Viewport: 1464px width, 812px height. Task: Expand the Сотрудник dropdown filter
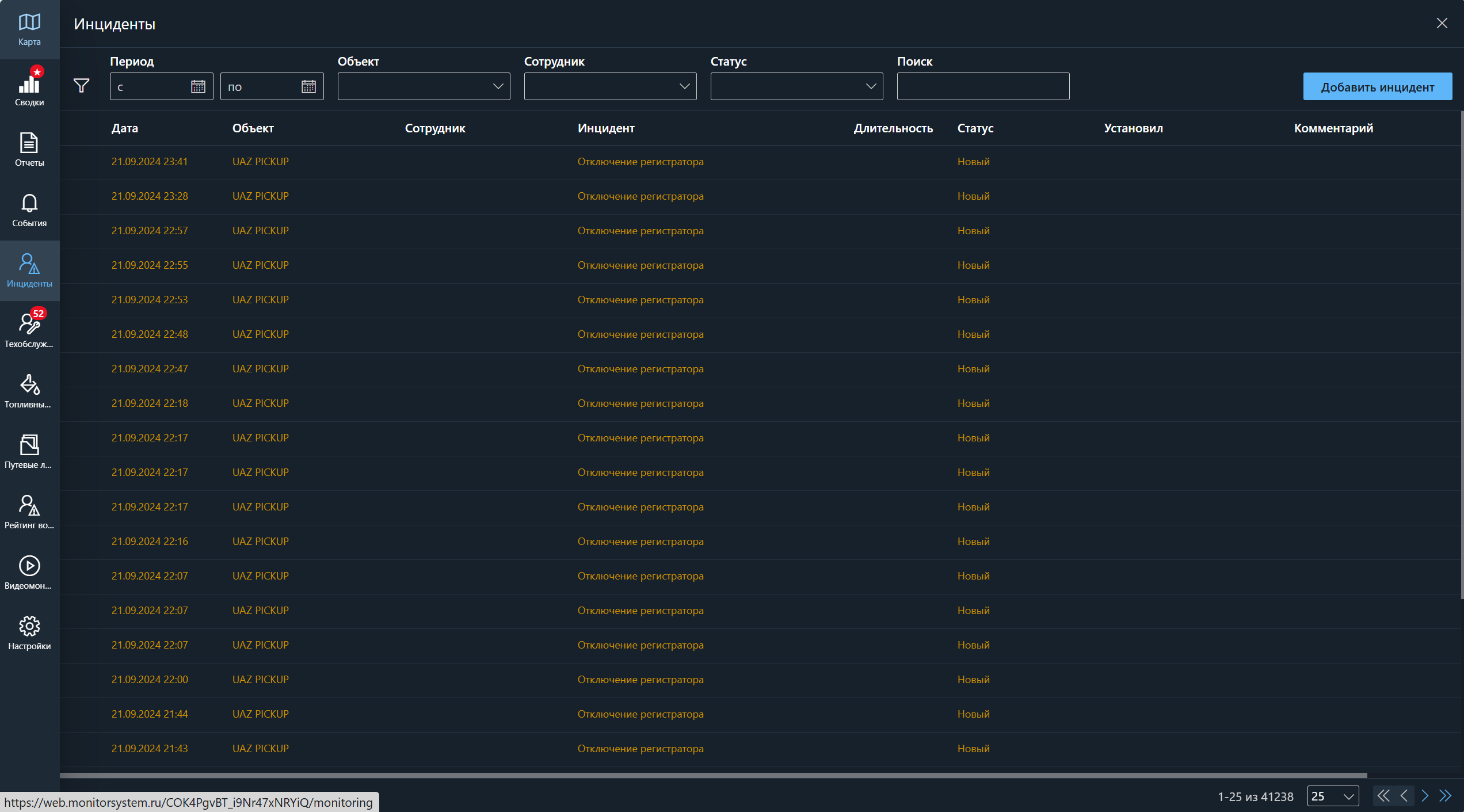pyautogui.click(x=610, y=86)
